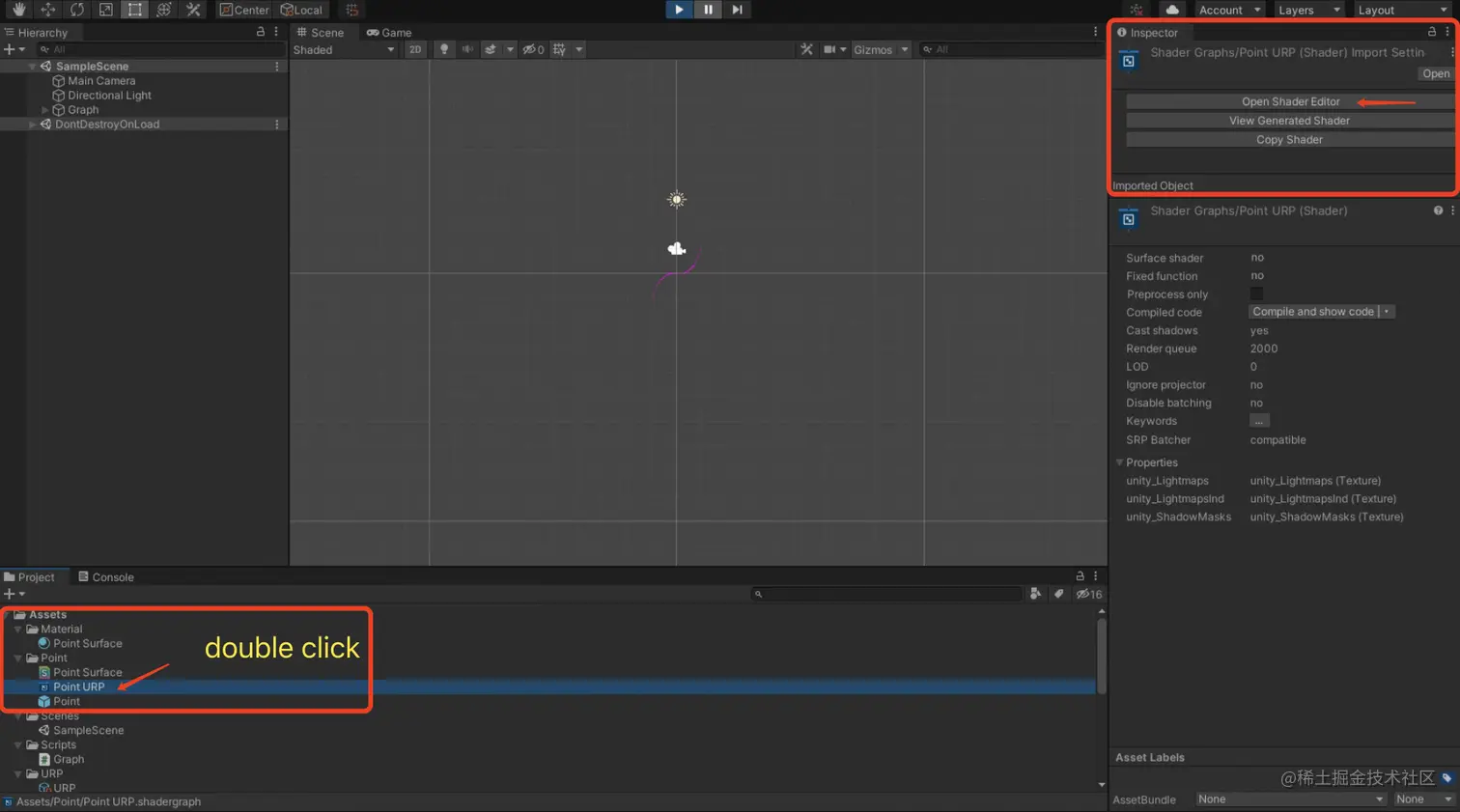Switch to the Game tab
The image size is (1460, 812).
click(x=389, y=32)
